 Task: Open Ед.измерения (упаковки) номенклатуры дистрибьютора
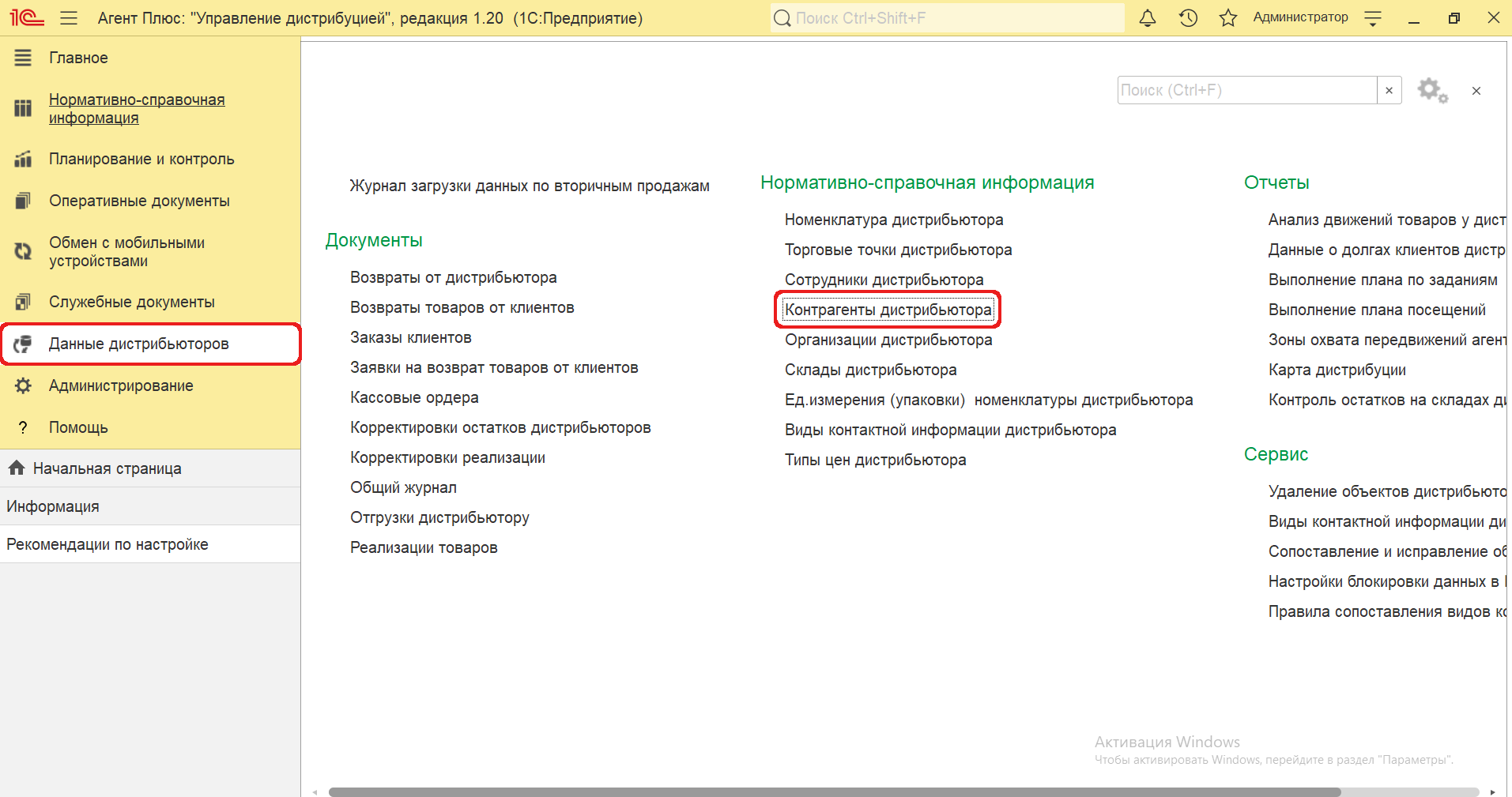click(x=989, y=400)
